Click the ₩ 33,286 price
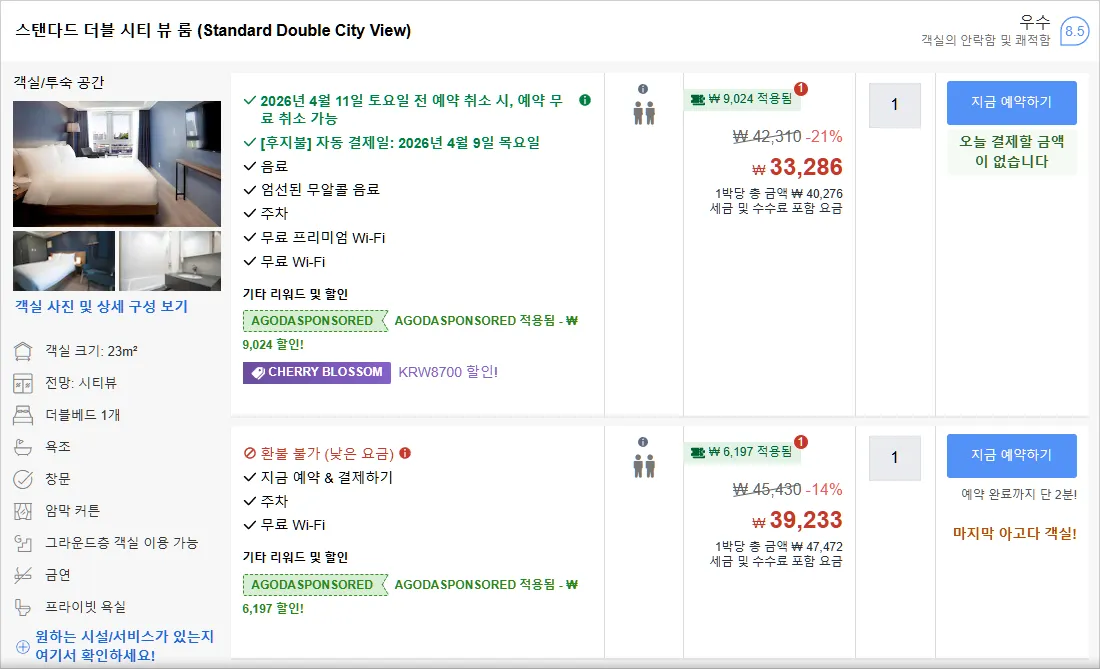The width and height of the screenshot is (1100, 669). pos(798,168)
